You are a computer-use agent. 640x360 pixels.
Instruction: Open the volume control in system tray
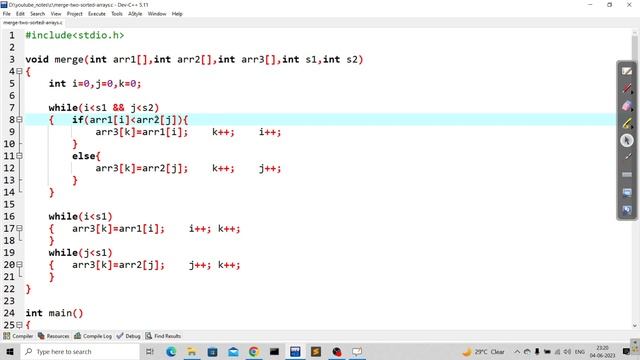(567, 351)
